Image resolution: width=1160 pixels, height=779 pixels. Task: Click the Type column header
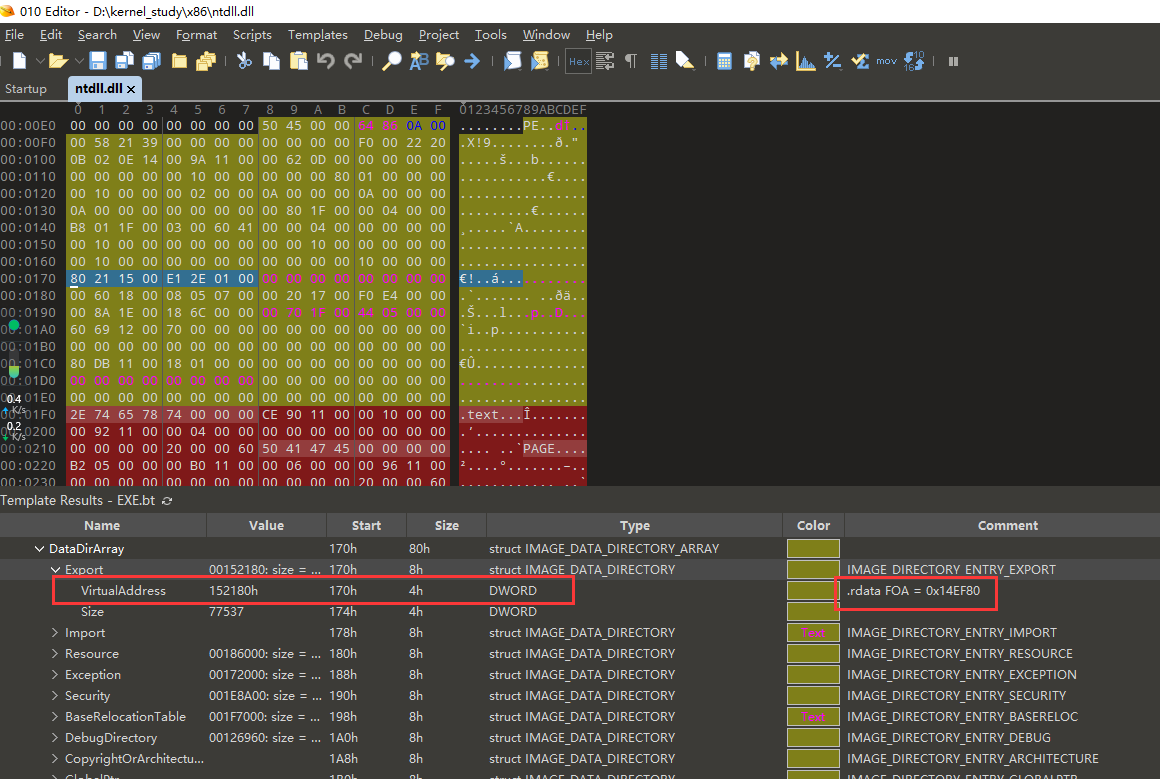click(x=635, y=525)
